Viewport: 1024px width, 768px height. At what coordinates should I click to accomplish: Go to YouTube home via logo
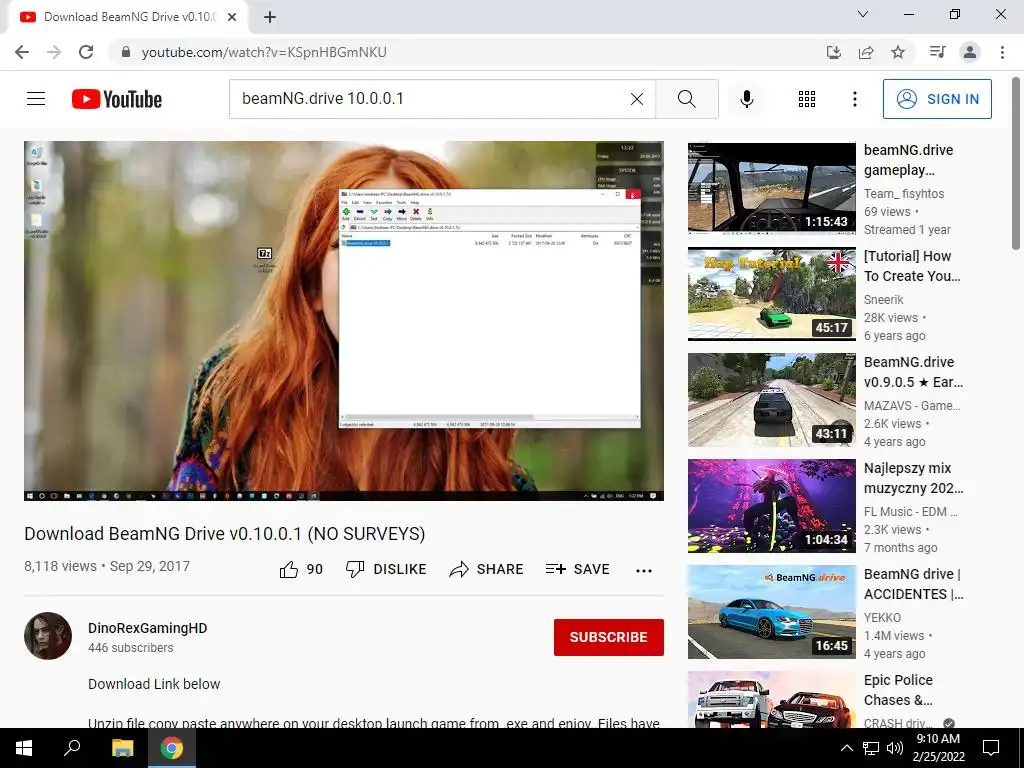117,99
